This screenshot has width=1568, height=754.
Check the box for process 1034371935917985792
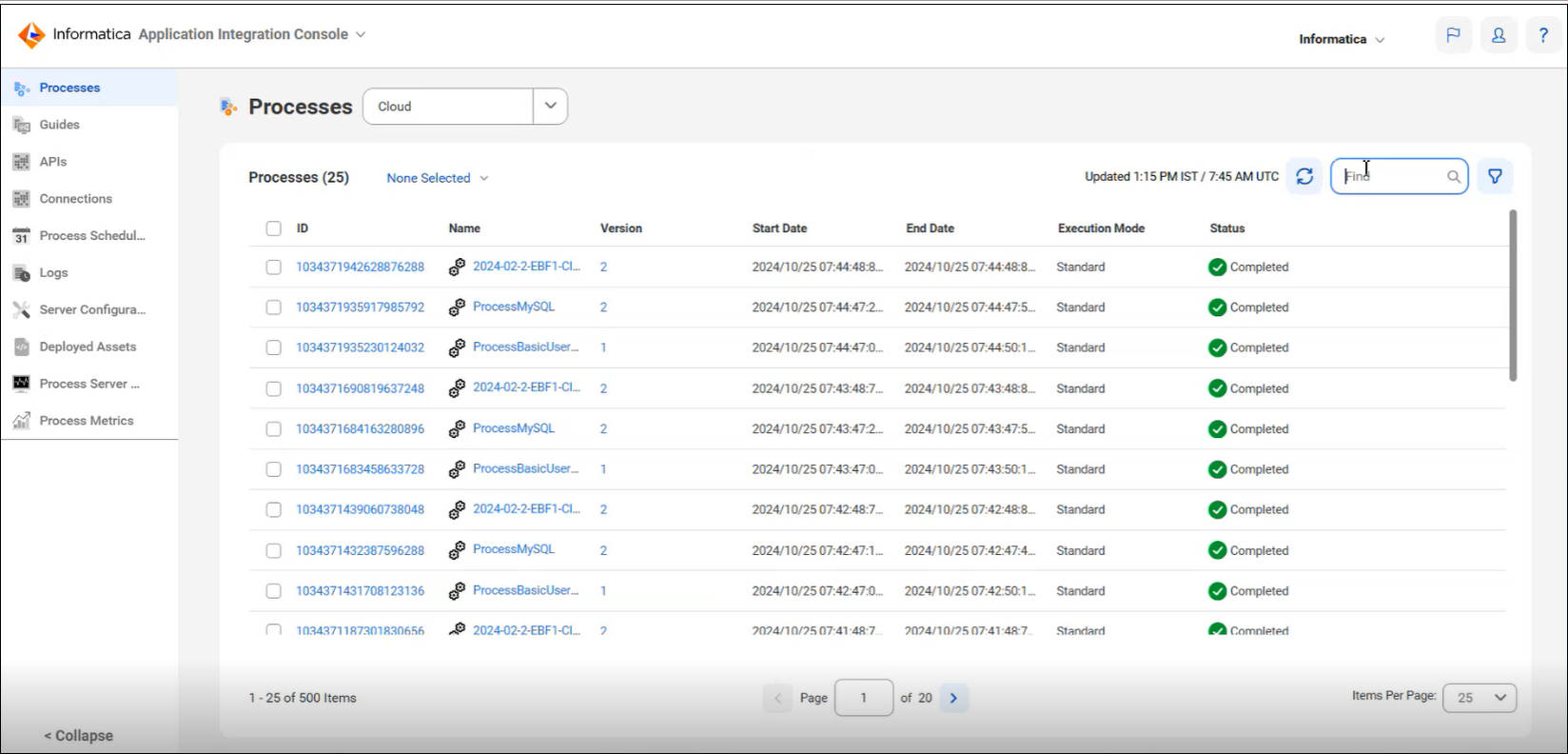tap(274, 308)
